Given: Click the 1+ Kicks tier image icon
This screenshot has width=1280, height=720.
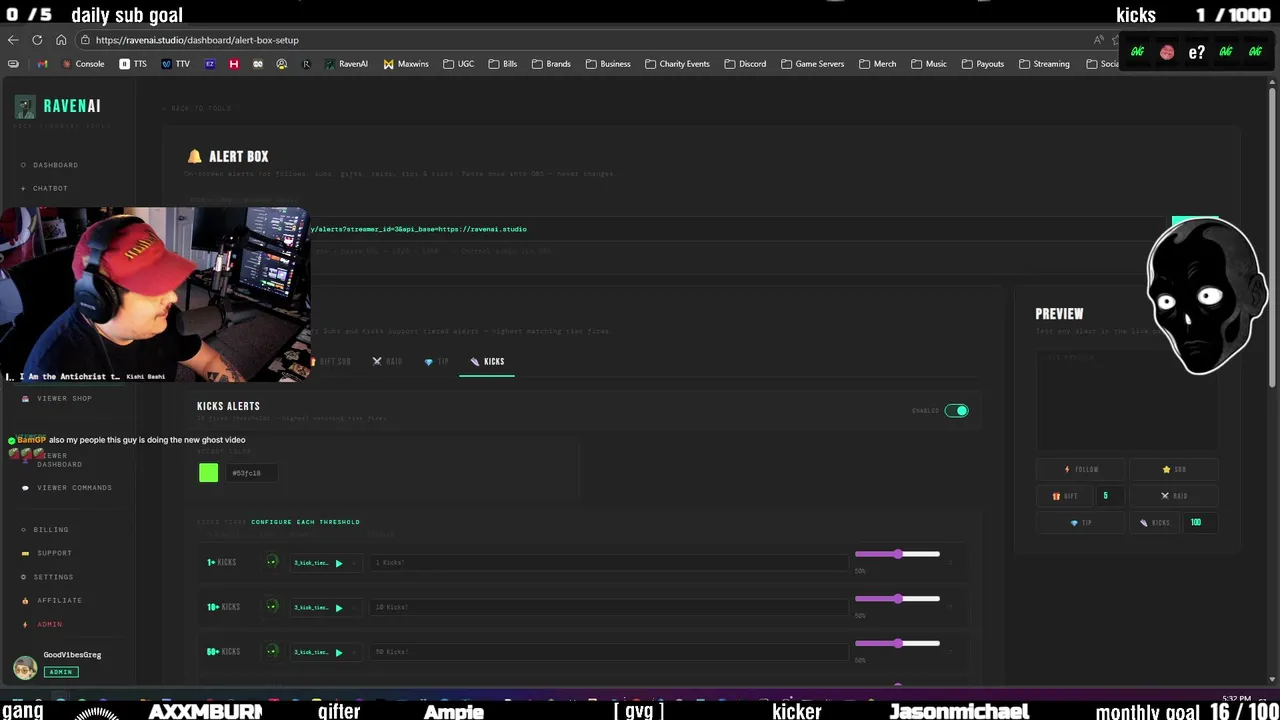Looking at the screenshot, I should pos(271,562).
